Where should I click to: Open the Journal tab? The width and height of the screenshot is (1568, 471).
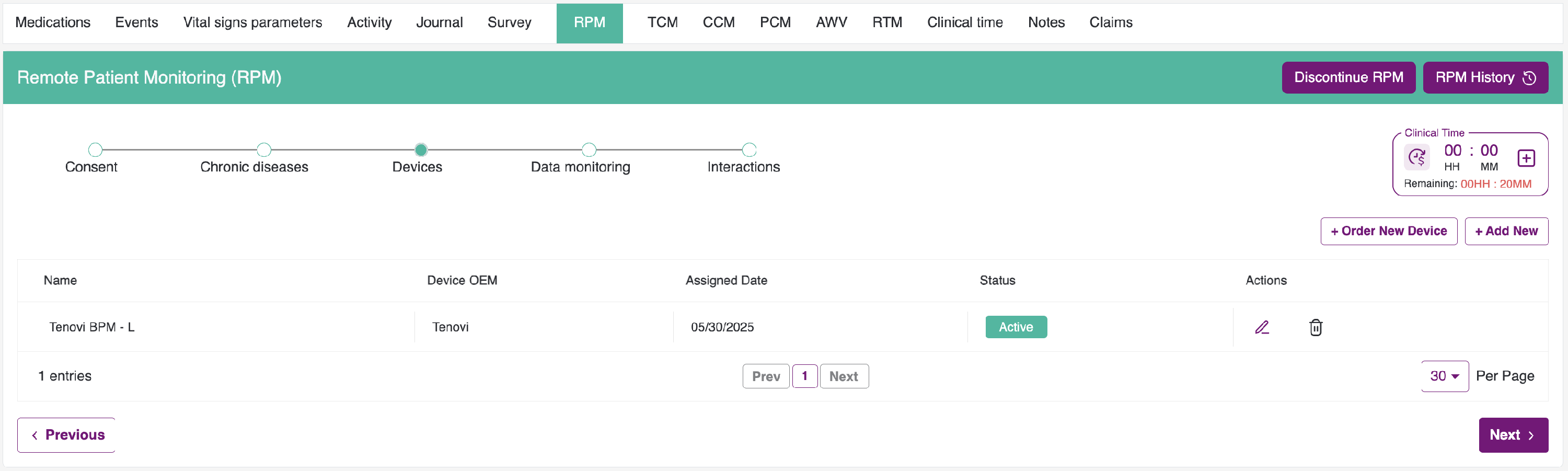[x=439, y=22]
